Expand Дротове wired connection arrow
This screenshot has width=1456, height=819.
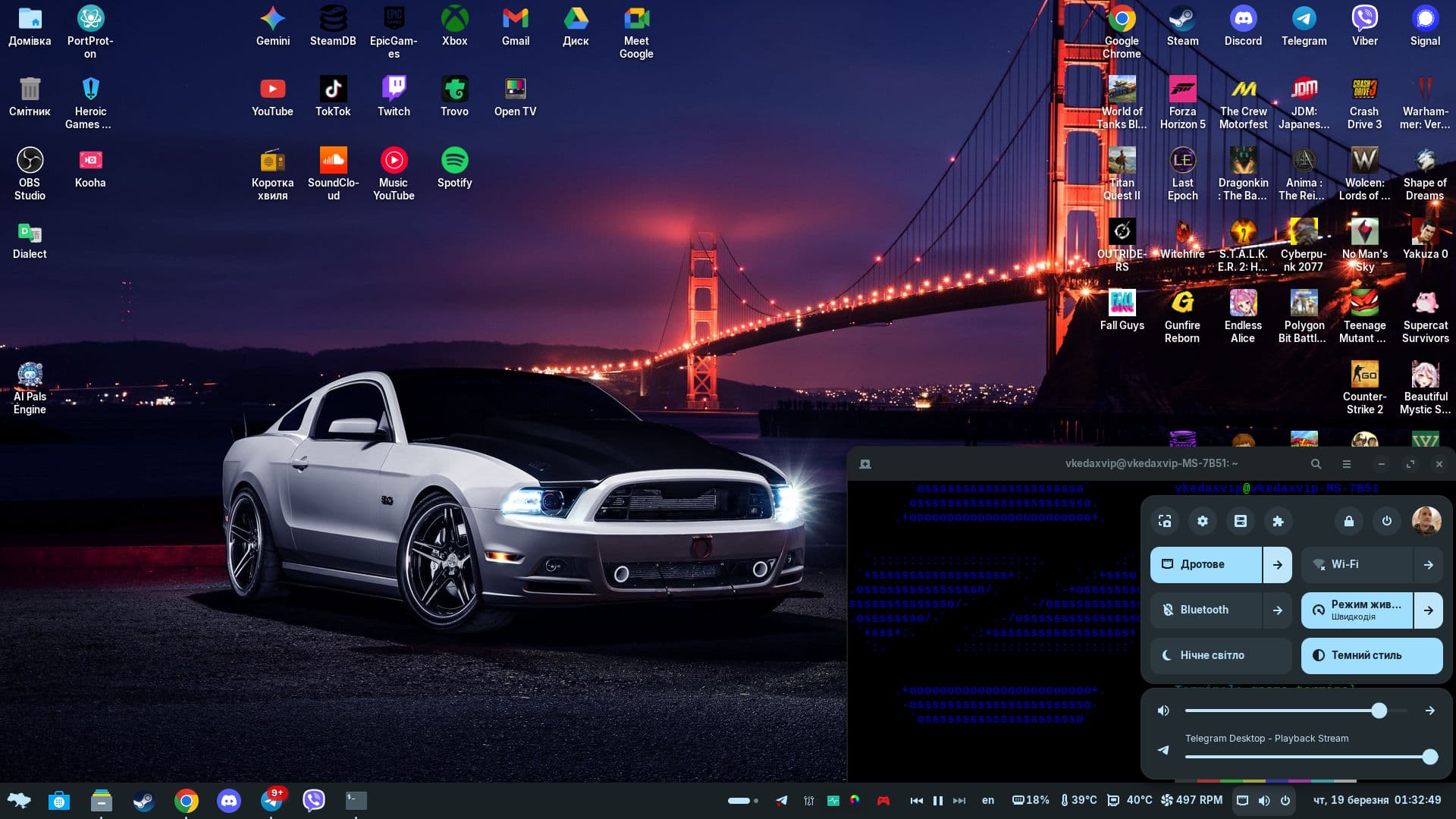click(1278, 565)
